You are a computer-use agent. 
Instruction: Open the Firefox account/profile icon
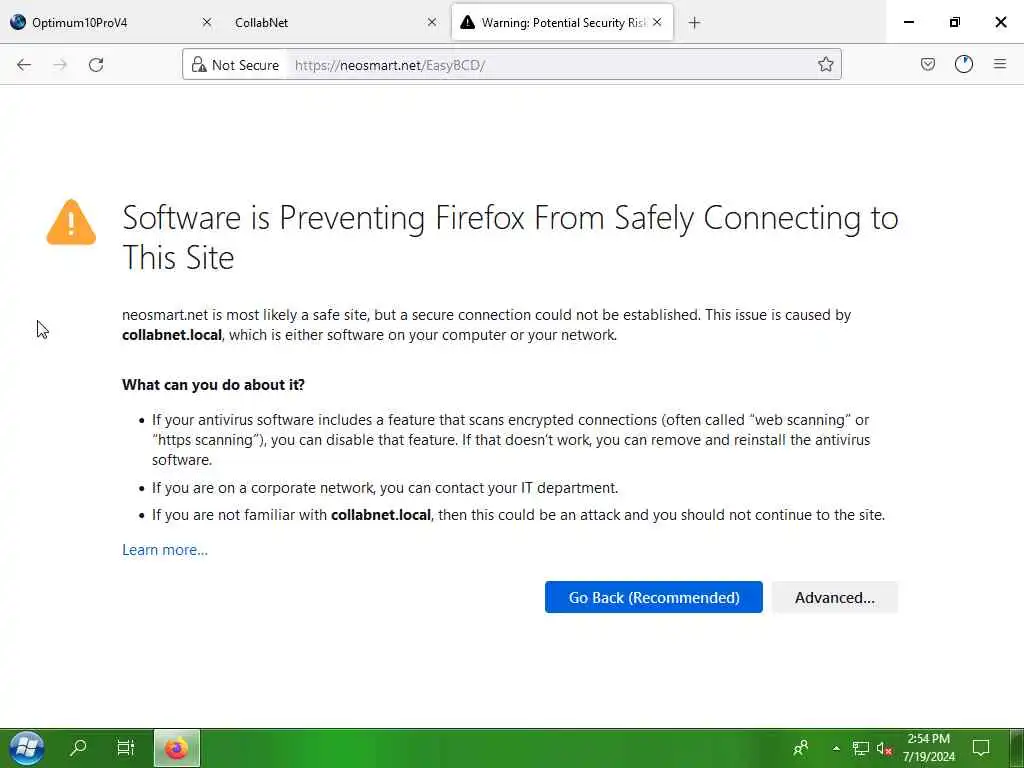pyautogui.click(x=963, y=64)
